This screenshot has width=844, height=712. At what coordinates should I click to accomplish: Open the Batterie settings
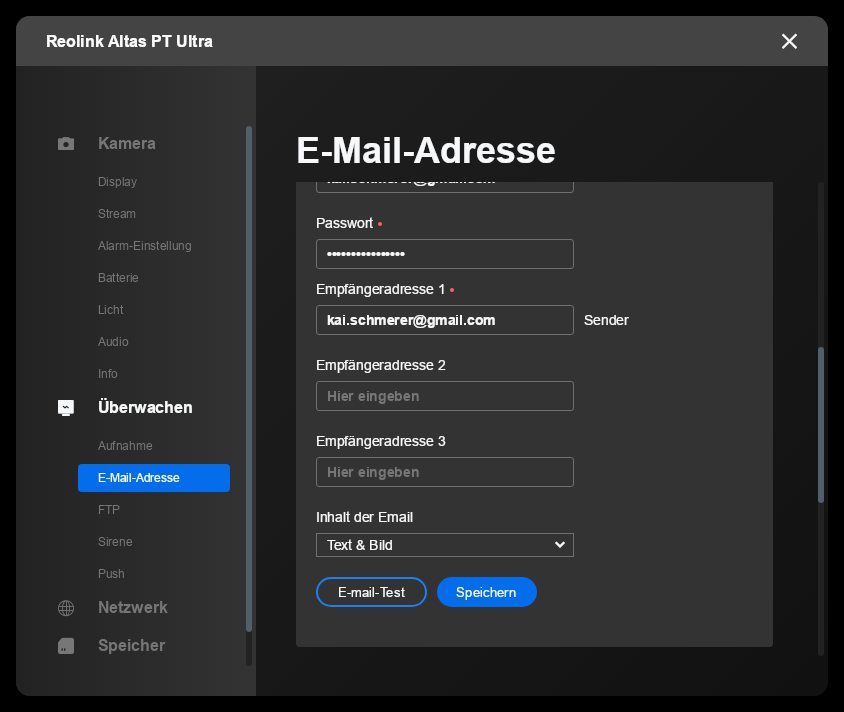coord(118,278)
